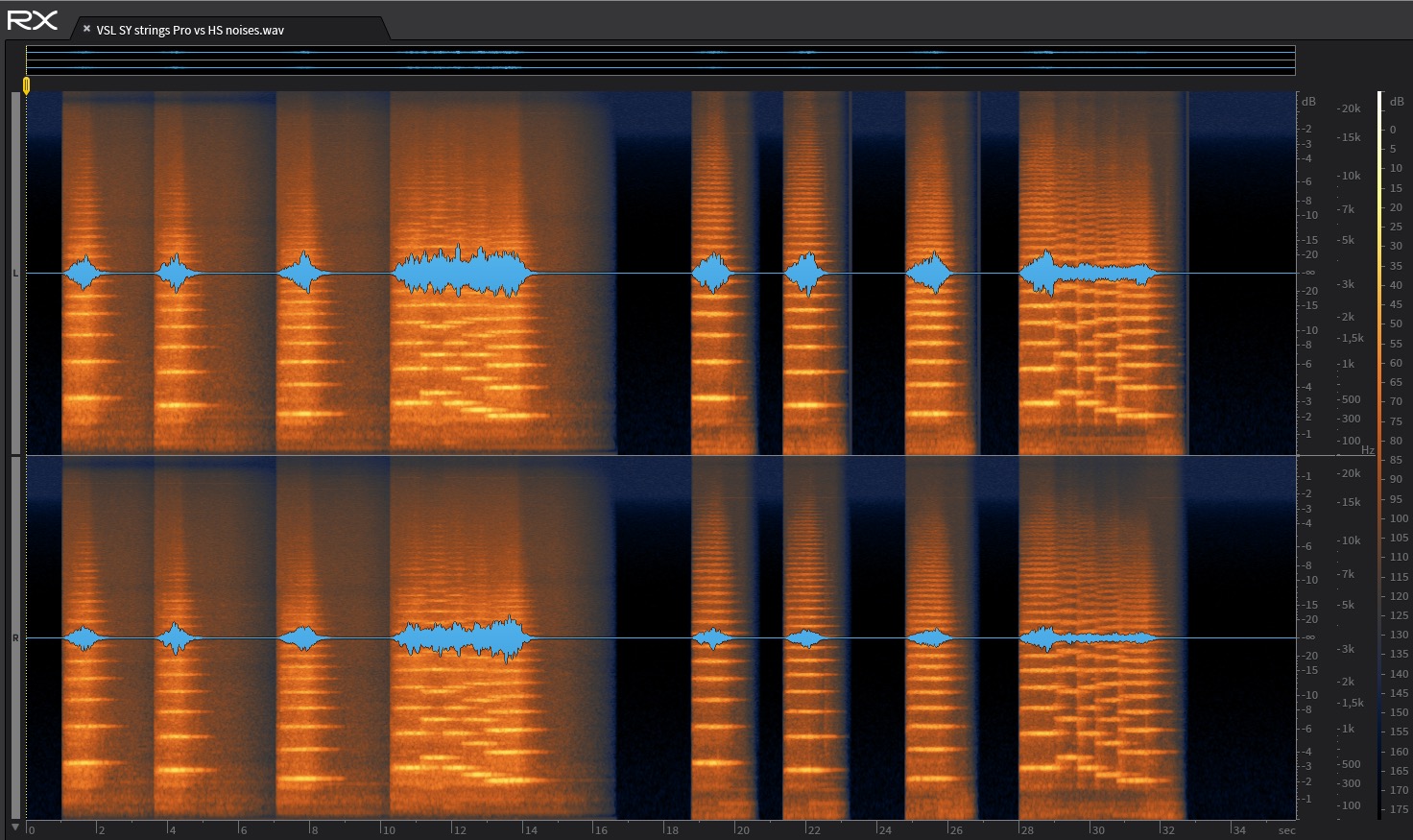Screen dimensions: 1413x840
Task: Click the dB header of the left channel amplitude ruler
Action: (1309, 102)
